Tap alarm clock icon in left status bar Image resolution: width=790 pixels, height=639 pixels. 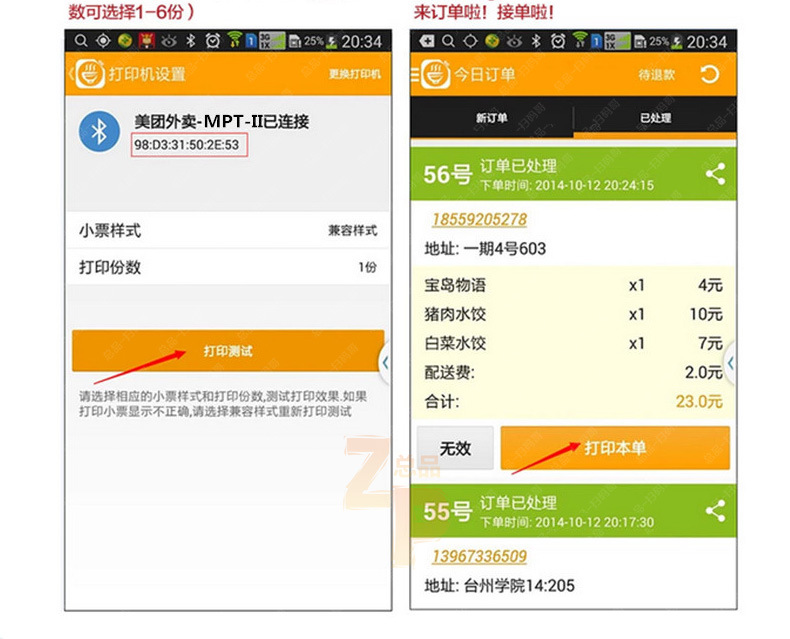(213, 41)
